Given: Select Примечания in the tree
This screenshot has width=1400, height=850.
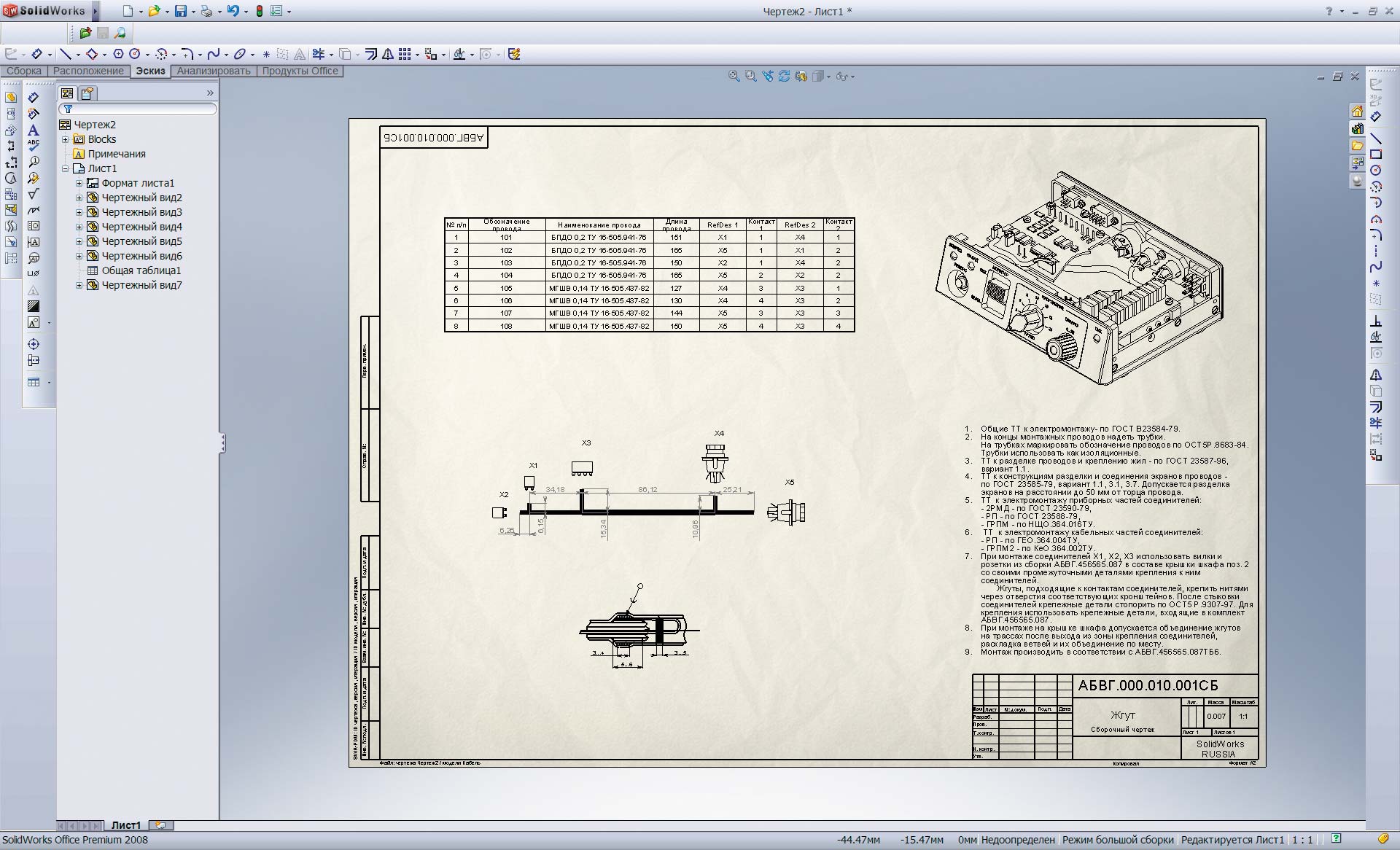Looking at the screenshot, I should pyautogui.click(x=117, y=154).
